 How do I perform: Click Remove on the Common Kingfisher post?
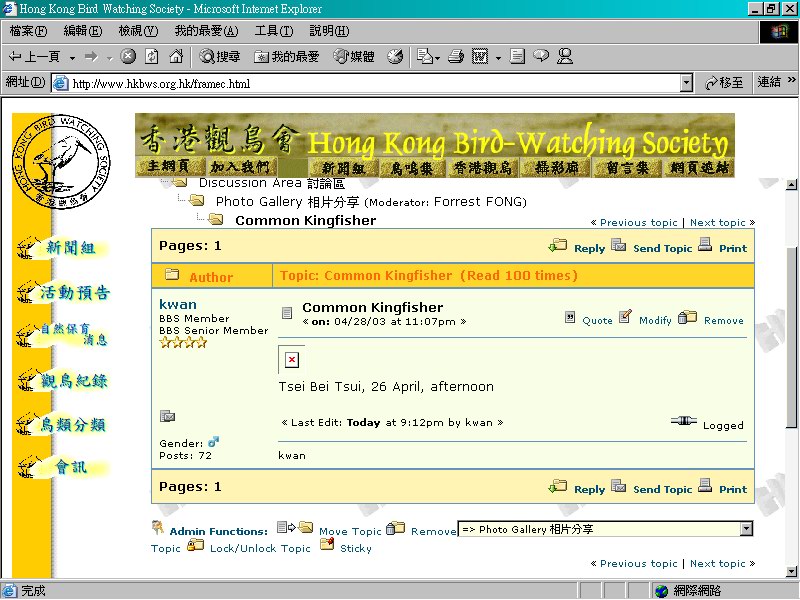click(x=723, y=320)
